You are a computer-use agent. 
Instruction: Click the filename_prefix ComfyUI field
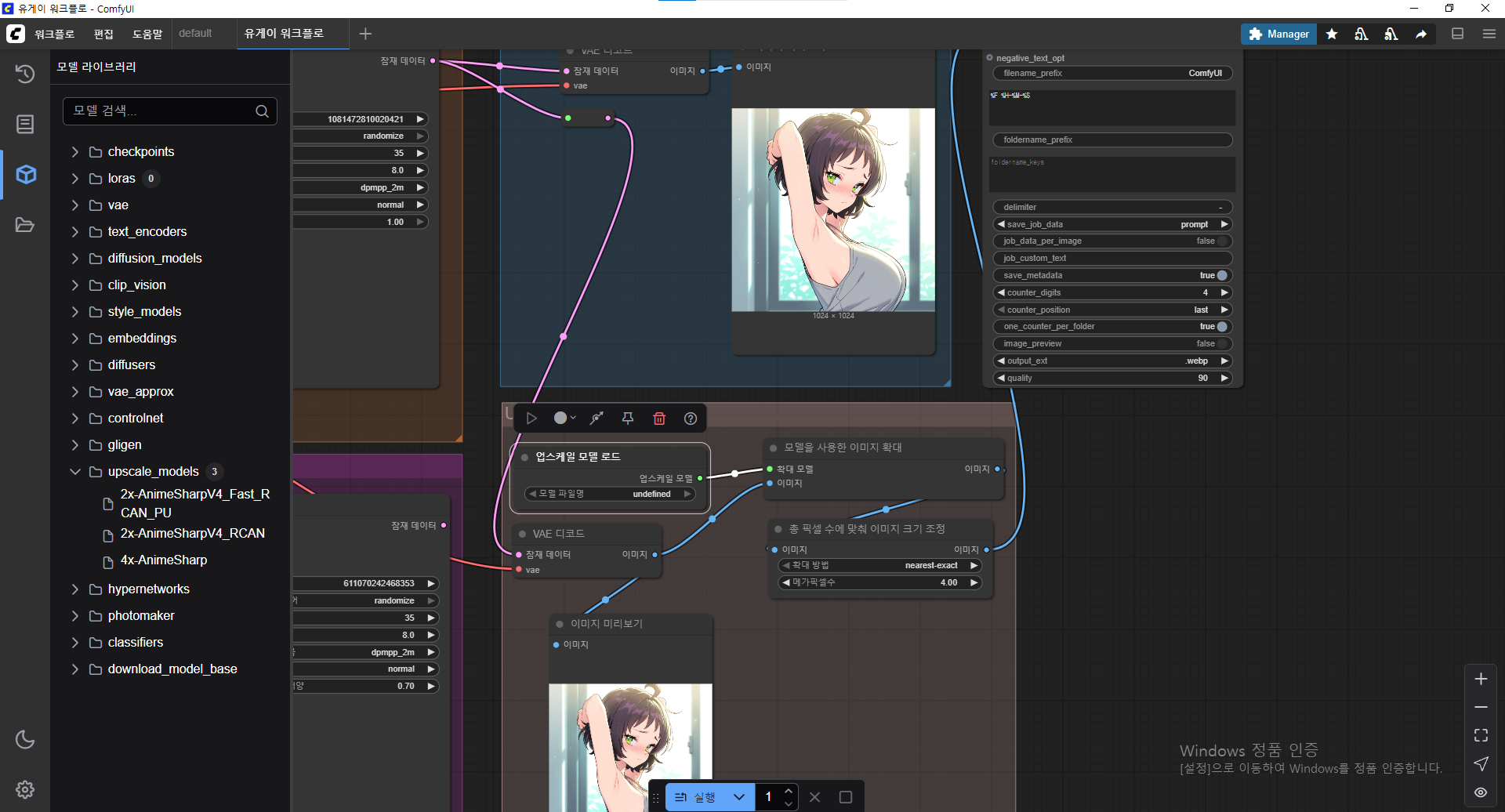(1112, 73)
